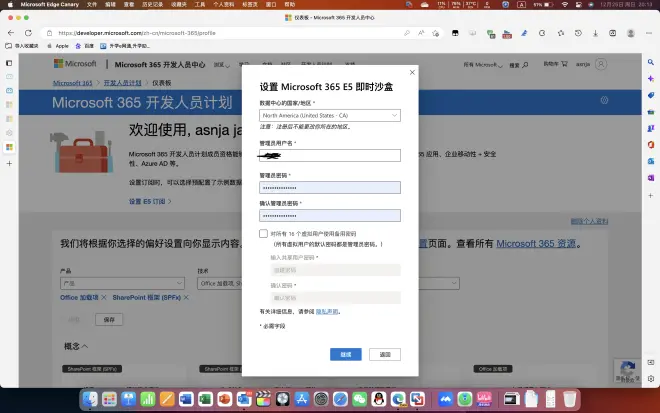Close the E5 sandbox setup dialog
The width and height of the screenshot is (660, 413).
point(412,72)
